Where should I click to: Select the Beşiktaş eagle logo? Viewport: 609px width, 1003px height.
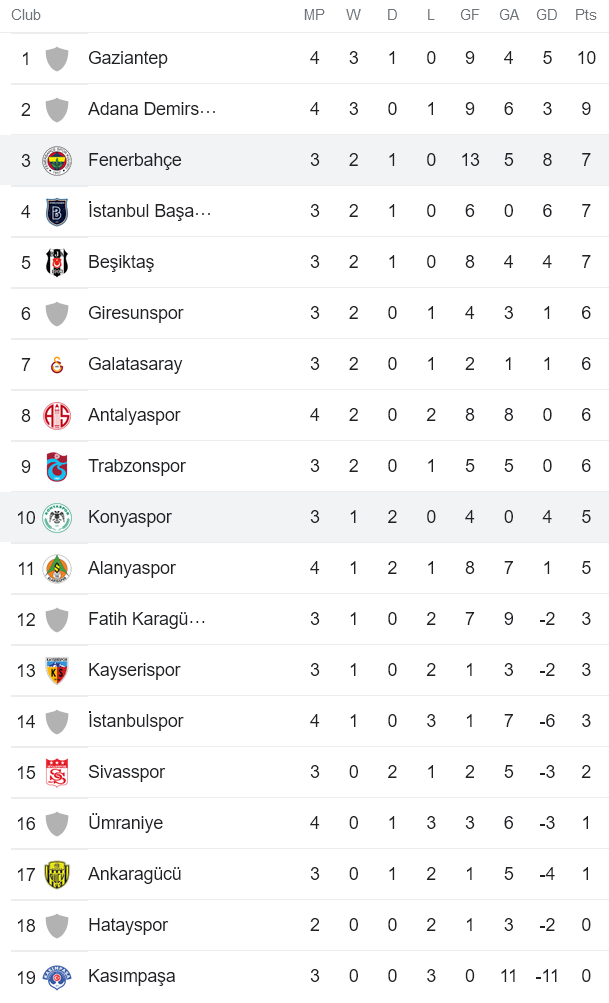click(x=57, y=262)
